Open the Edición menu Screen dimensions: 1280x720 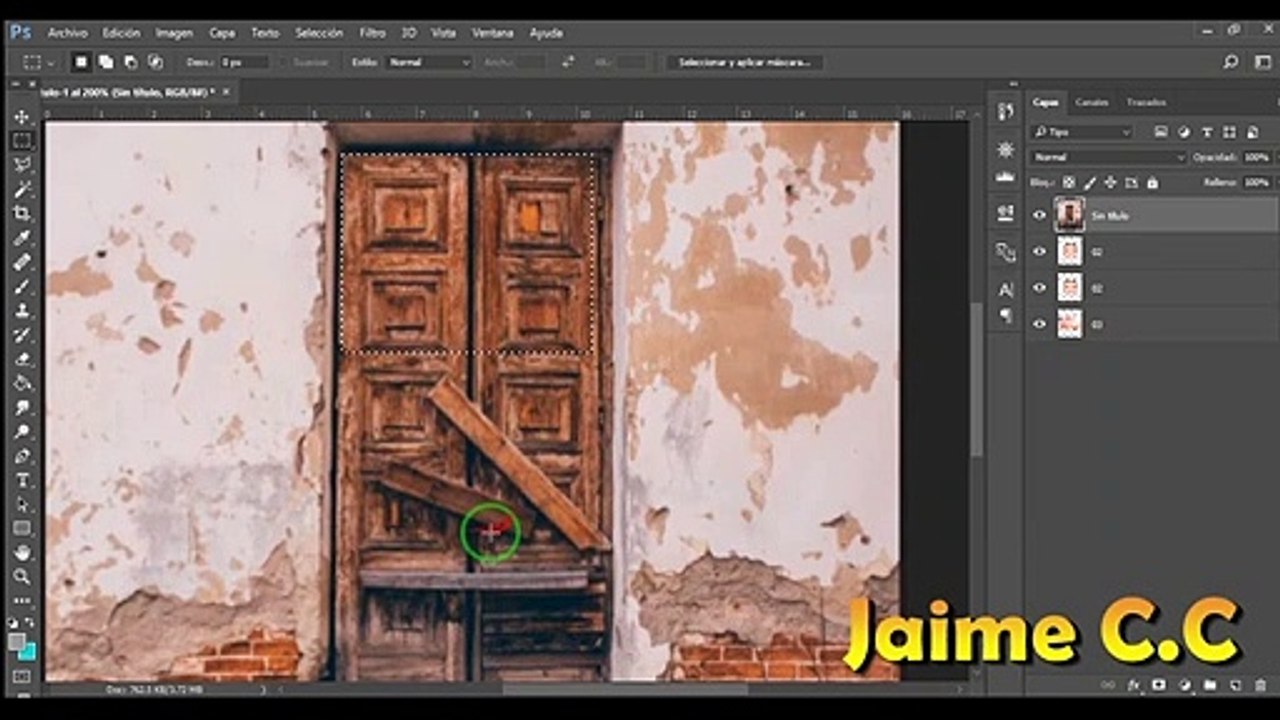tap(121, 33)
